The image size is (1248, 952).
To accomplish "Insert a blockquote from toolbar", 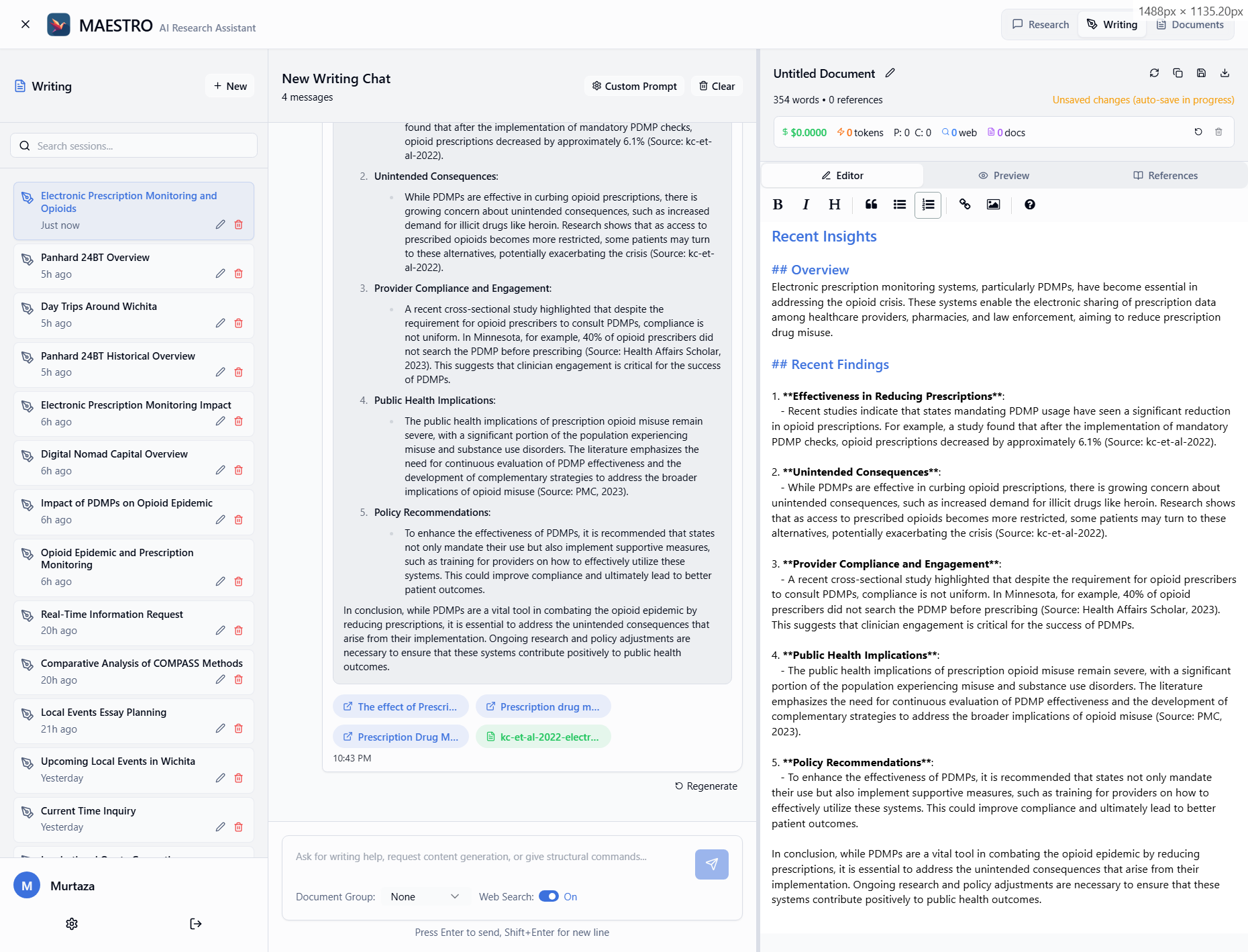I will (871, 205).
